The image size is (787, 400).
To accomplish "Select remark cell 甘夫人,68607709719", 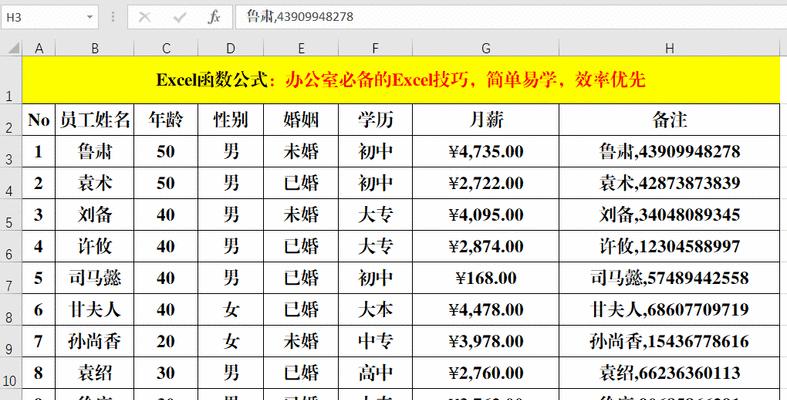I will coord(670,309).
